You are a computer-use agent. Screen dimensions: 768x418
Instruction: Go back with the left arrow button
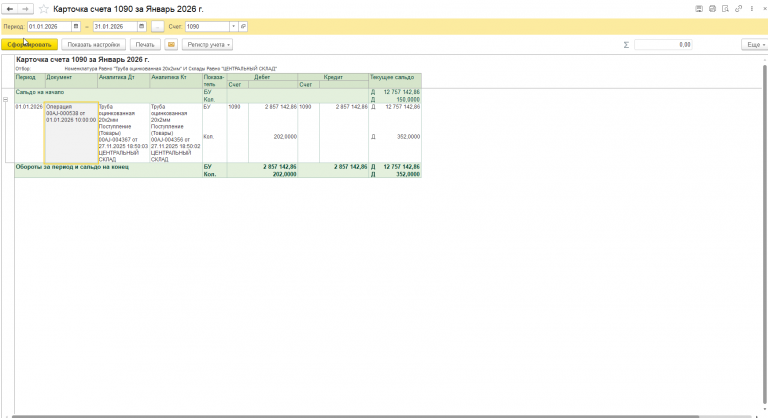tap(10, 9)
